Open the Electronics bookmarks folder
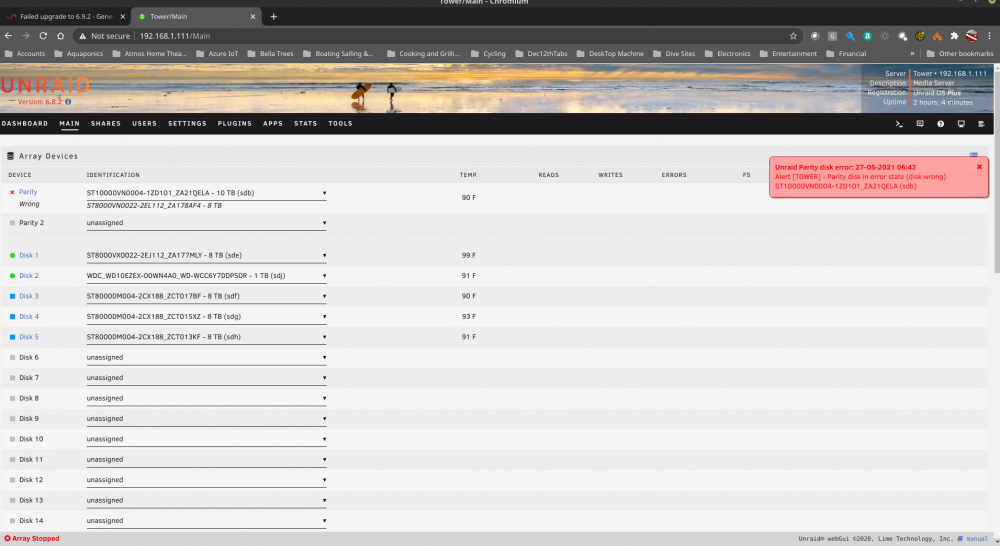The height and width of the screenshot is (546, 1000). pos(728,54)
